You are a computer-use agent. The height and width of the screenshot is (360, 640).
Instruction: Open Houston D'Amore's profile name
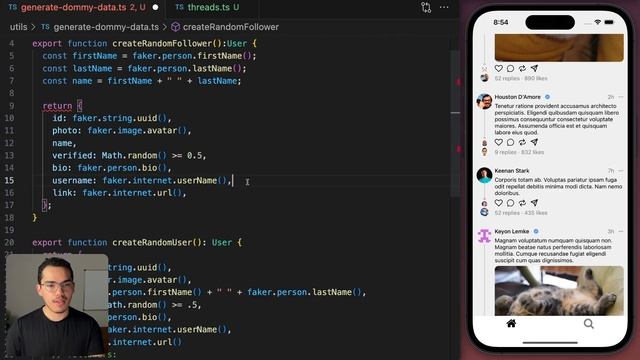point(518,97)
